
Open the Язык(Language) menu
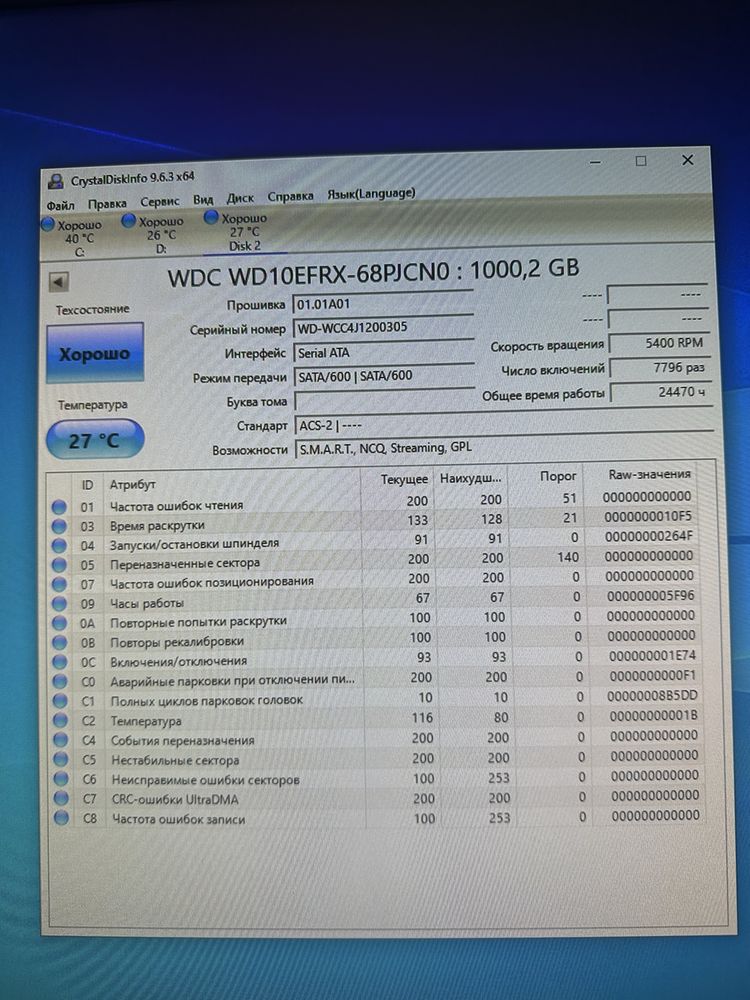[371, 193]
